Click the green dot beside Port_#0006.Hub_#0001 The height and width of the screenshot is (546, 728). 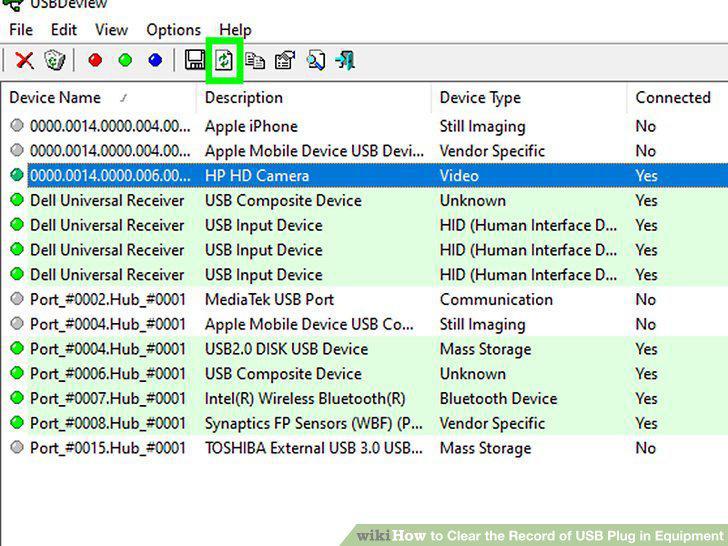click(17, 373)
